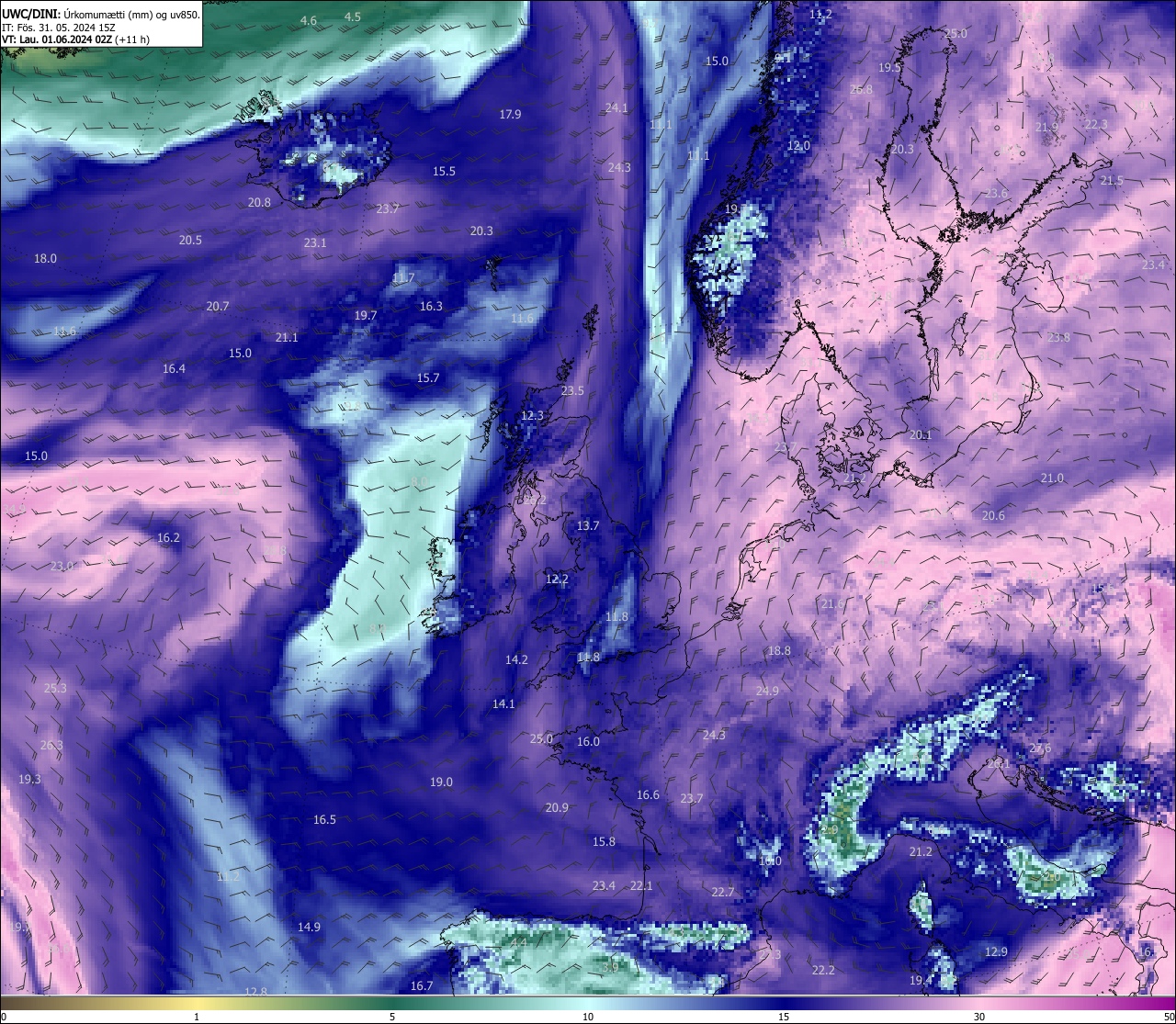Select the 26.3 value label
1176x1024 pixels.
click(x=51, y=745)
